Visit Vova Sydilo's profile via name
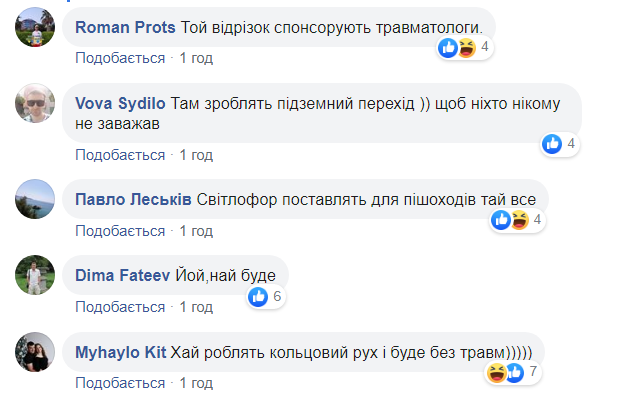Viewport: 624px width, 401px height. click(x=121, y=103)
